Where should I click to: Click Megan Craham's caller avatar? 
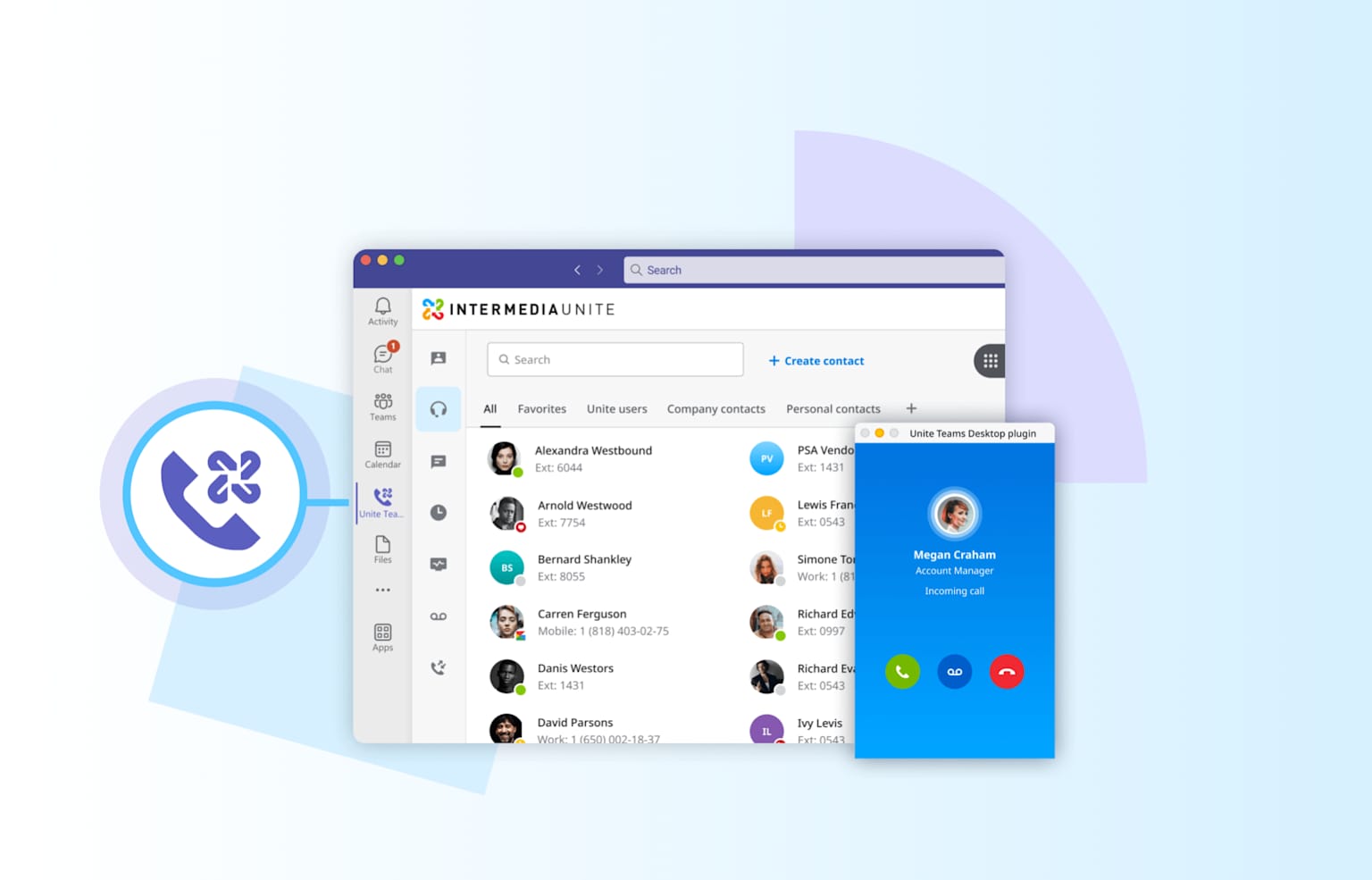coord(955,515)
